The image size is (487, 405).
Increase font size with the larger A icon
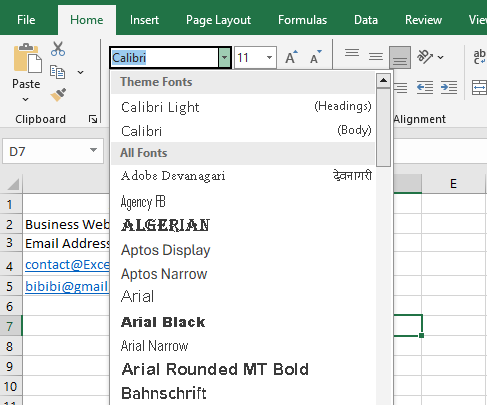[291, 57]
